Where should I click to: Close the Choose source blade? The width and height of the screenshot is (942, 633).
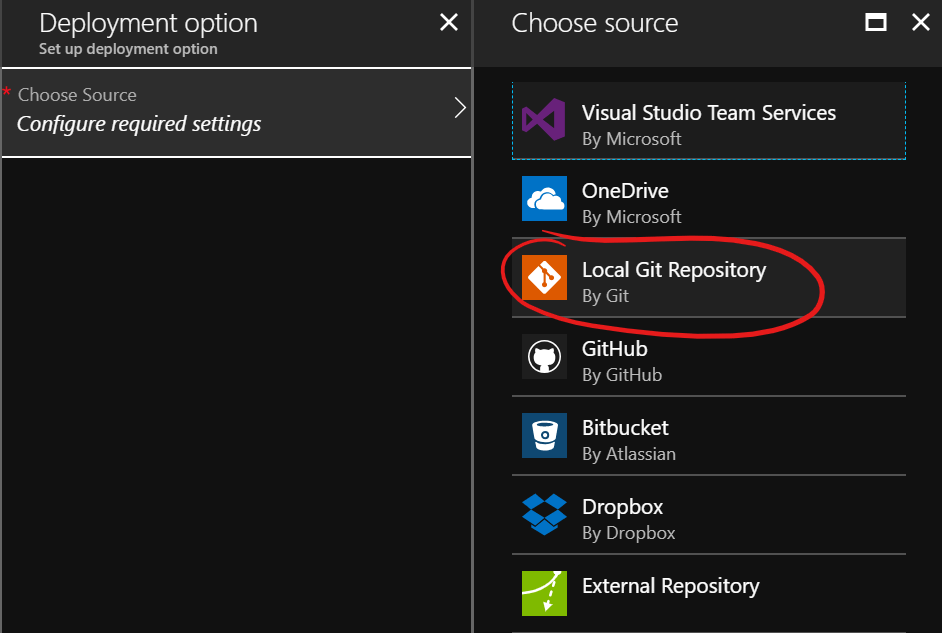coord(920,22)
